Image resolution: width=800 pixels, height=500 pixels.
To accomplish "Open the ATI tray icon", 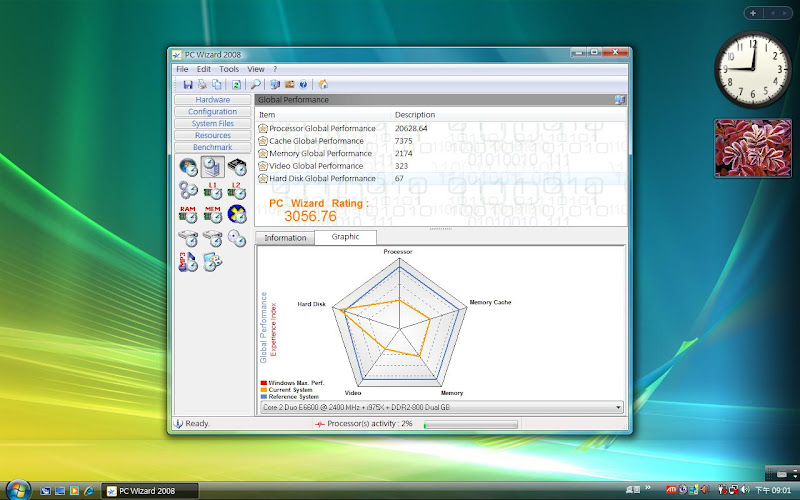I will pos(671,490).
